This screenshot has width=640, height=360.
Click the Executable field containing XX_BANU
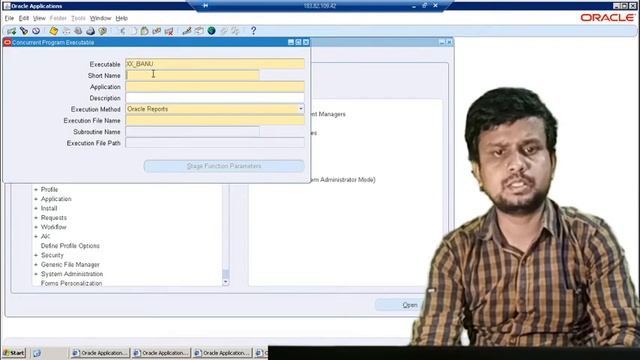215,64
